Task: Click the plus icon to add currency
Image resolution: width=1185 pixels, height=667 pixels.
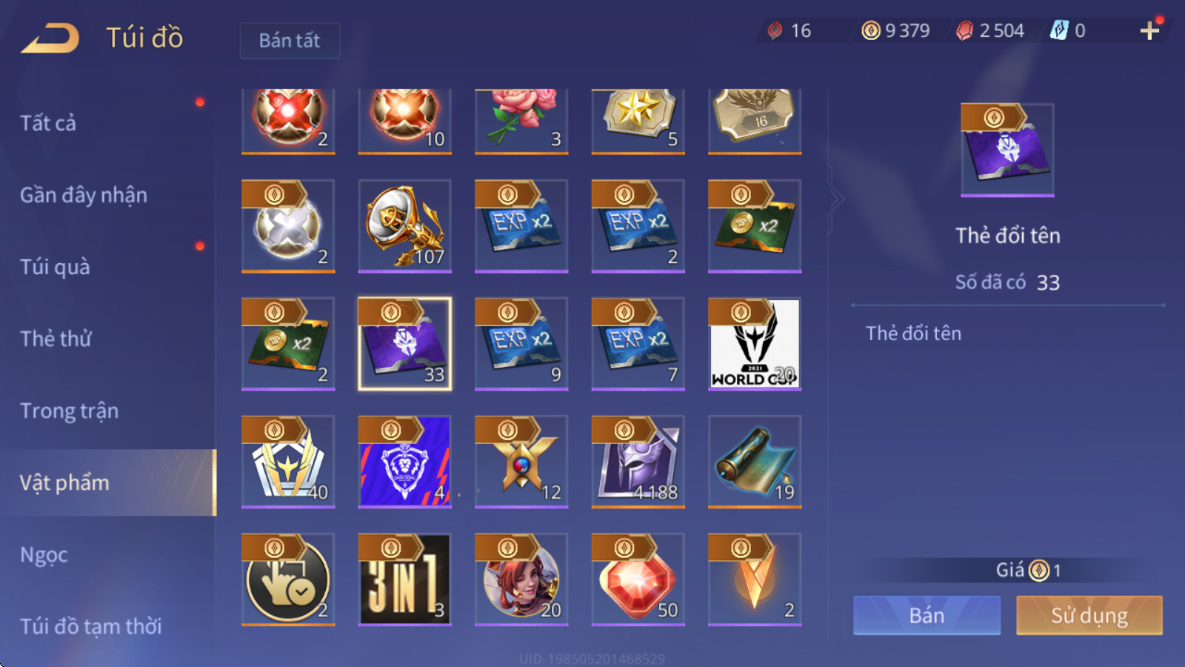Action: point(1149,31)
